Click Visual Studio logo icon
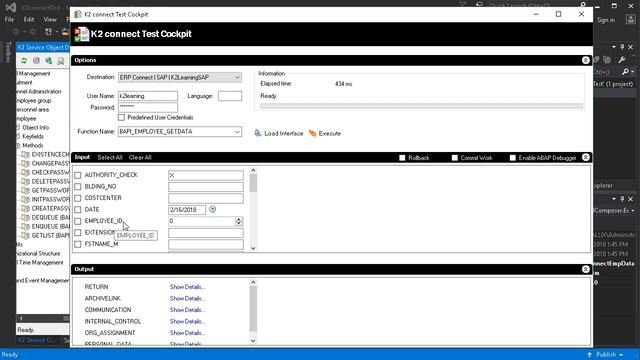The width and height of the screenshot is (640, 360). point(11,7)
